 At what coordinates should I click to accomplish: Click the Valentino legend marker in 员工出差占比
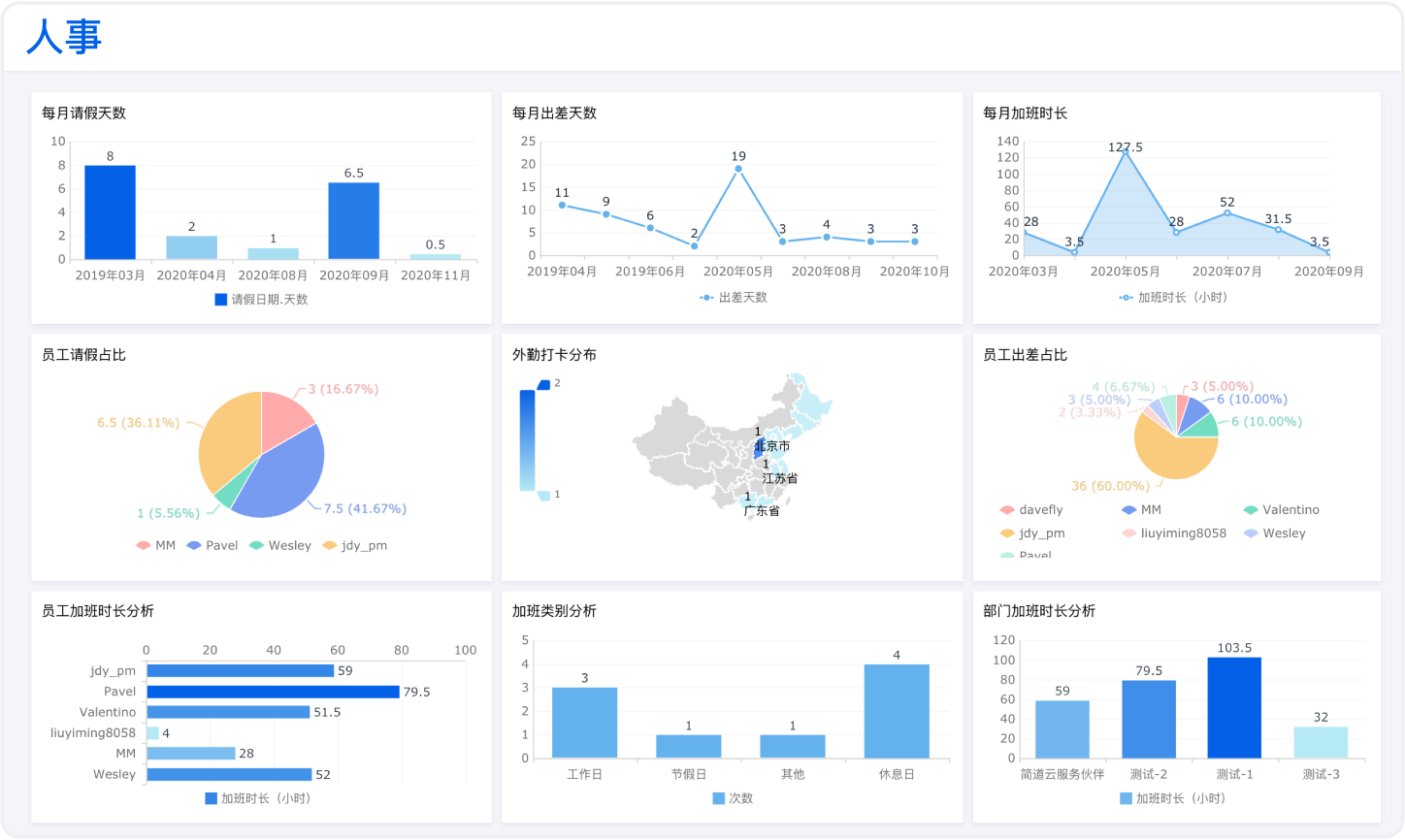[1251, 510]
